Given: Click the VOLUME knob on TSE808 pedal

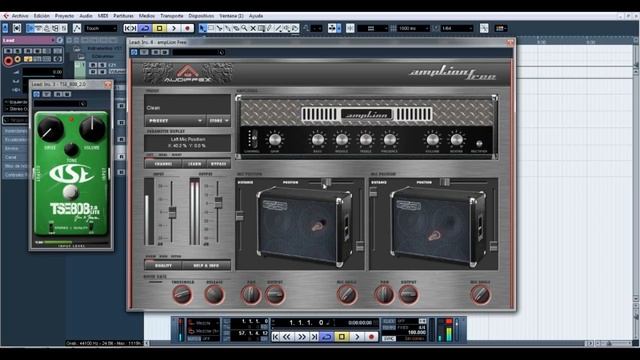Looking at the screenshot, I should 93,129.
